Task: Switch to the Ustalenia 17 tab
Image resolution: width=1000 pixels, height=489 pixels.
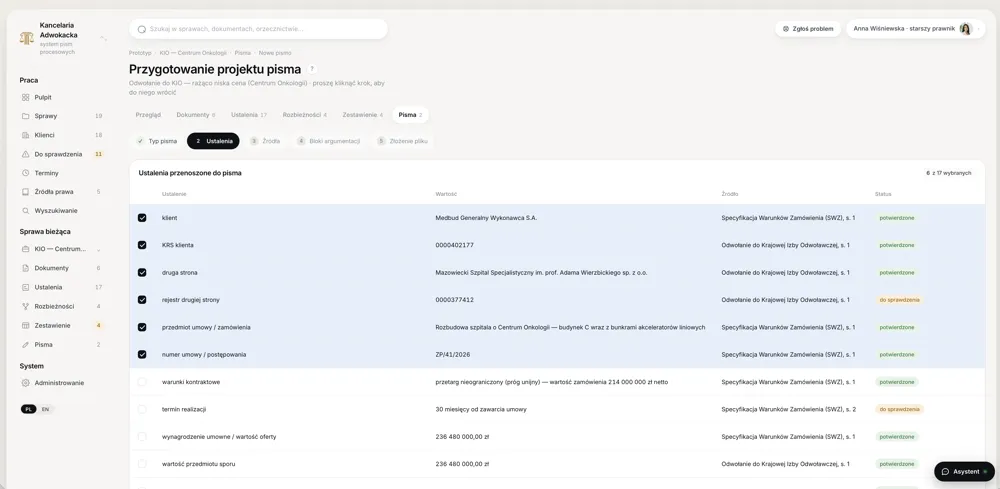Action: tap(249, 115)
